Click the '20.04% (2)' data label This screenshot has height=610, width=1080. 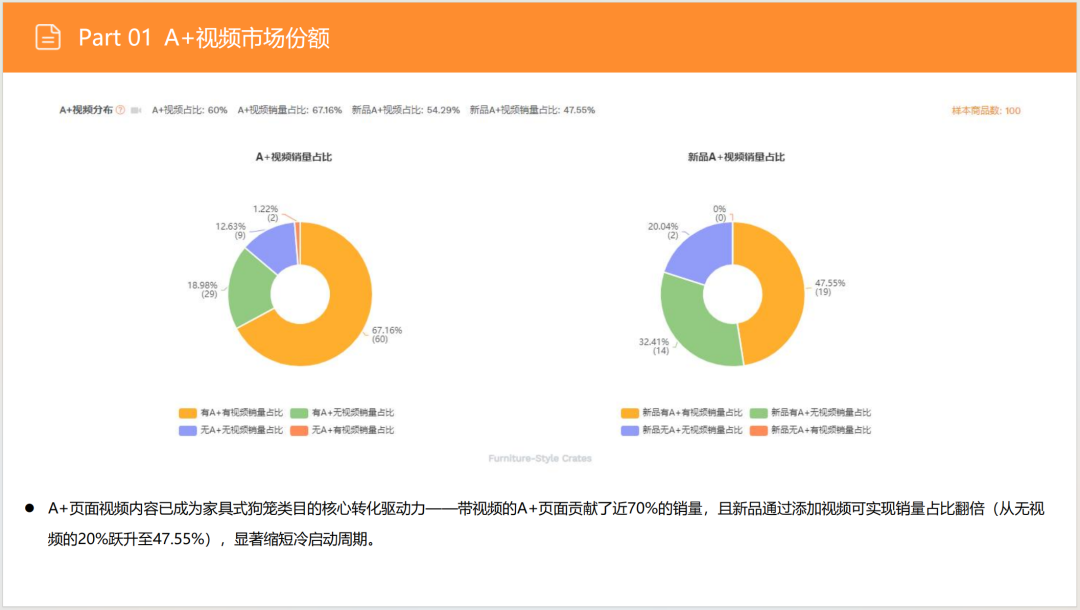click(663, 231)
